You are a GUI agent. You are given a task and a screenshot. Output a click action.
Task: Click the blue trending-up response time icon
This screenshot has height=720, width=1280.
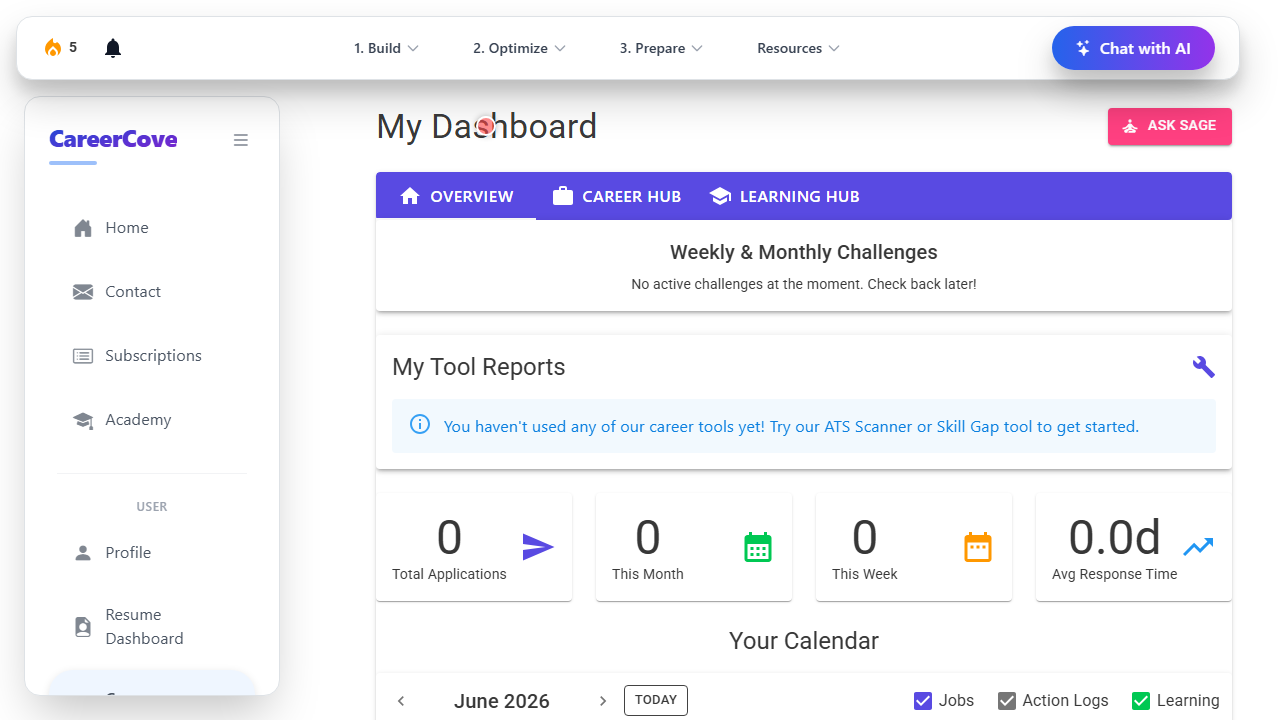pyautogui.click(x=1198, y=547)
